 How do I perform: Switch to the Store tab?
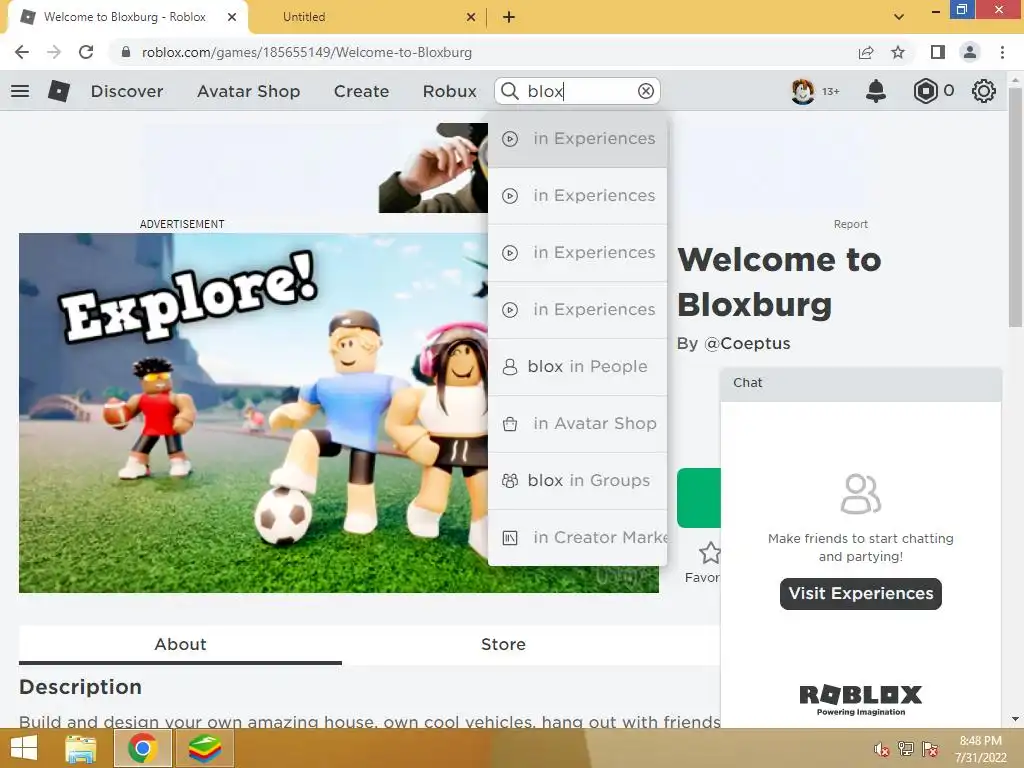click(503, 645)
